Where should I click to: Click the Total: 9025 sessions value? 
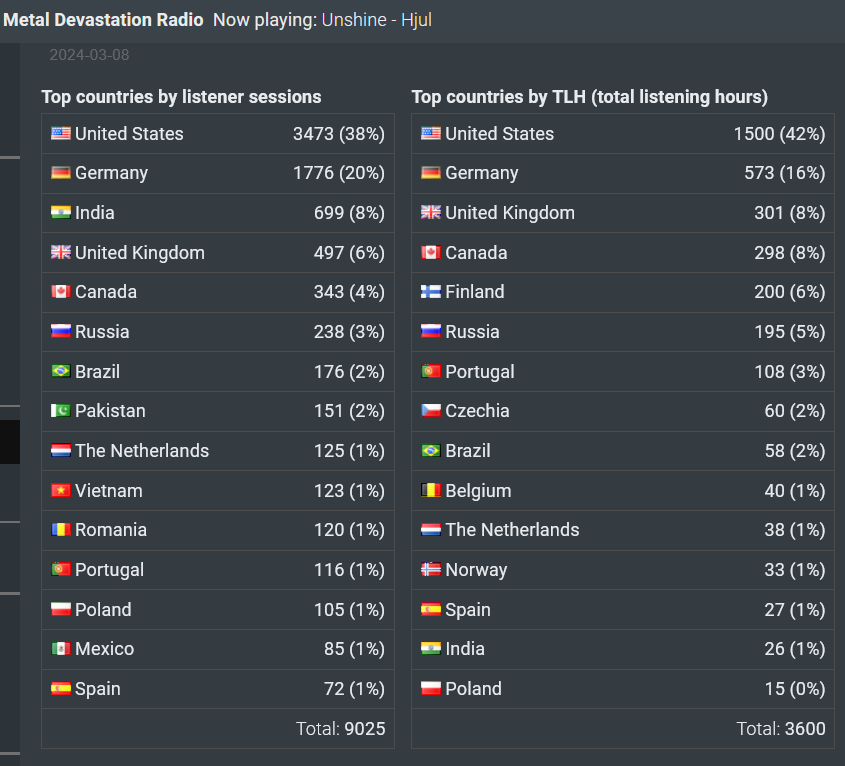[x=340, y=729]
